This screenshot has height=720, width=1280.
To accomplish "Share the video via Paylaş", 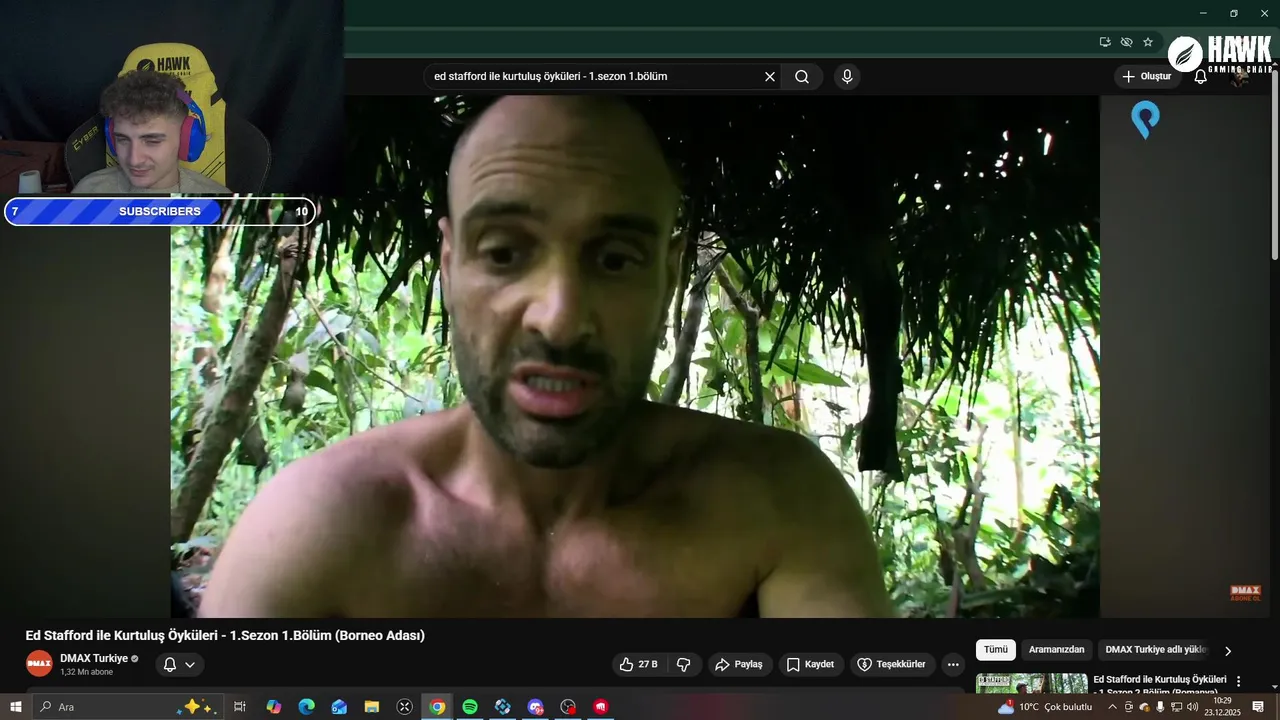I will pos(740,664).
